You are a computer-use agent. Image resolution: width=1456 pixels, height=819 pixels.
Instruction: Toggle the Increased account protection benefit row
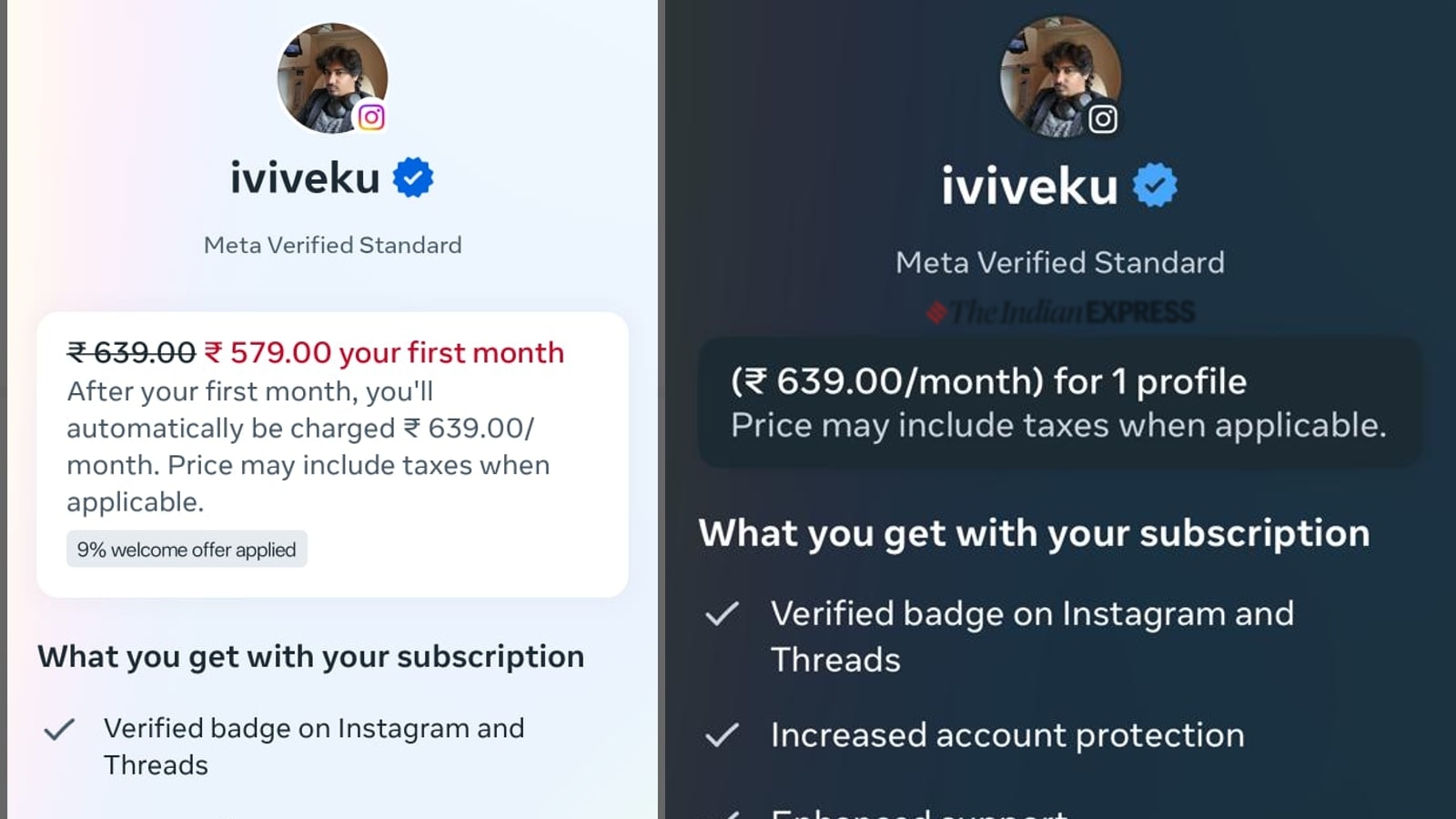[x=1007, y=734]
